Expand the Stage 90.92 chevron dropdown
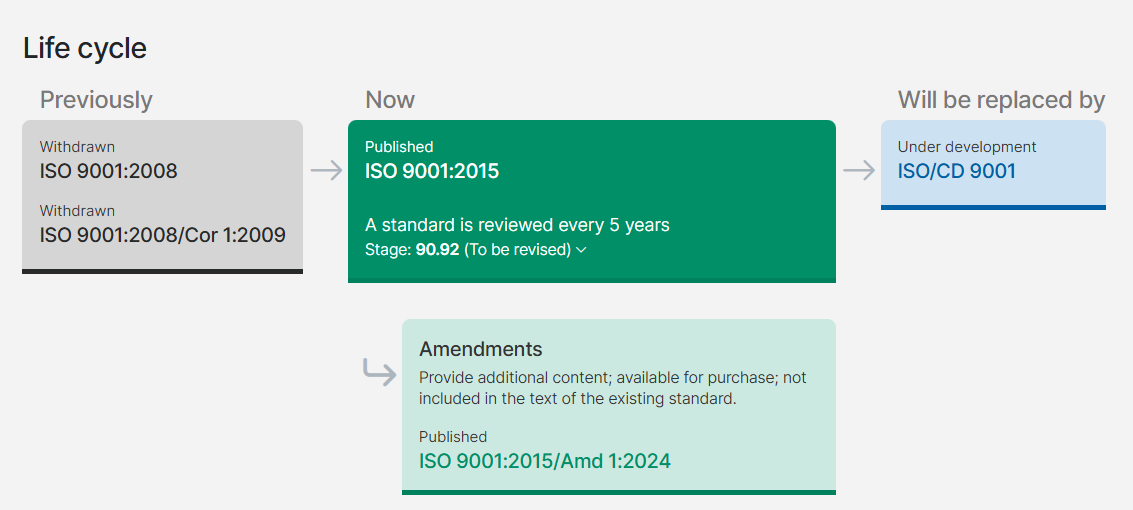 (x=581, y=250)
